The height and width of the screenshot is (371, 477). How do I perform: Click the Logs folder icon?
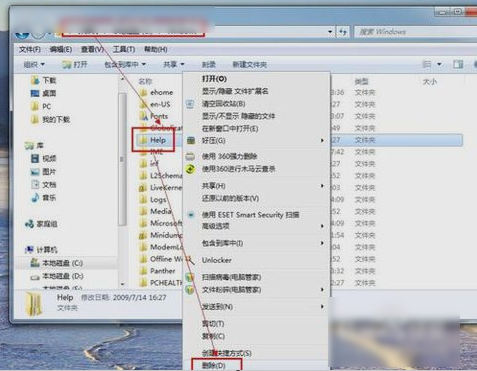(143, 199)
